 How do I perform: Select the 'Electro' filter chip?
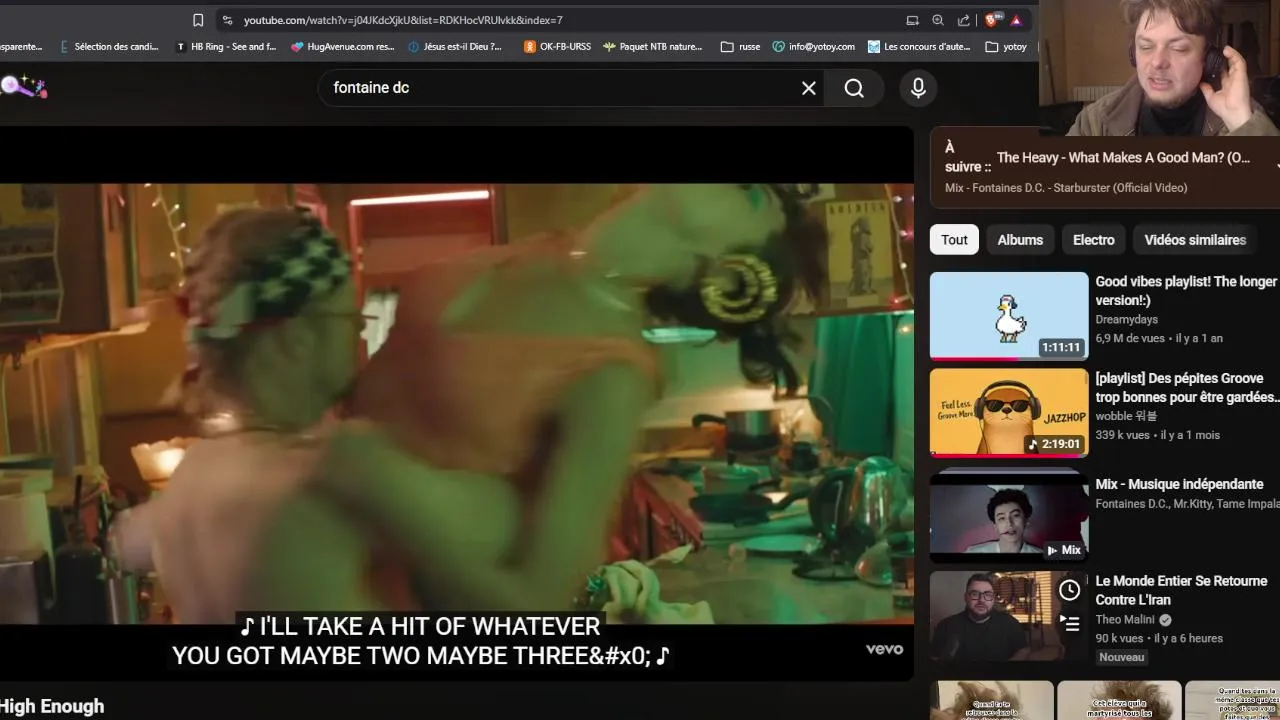tap(1094, 240)
